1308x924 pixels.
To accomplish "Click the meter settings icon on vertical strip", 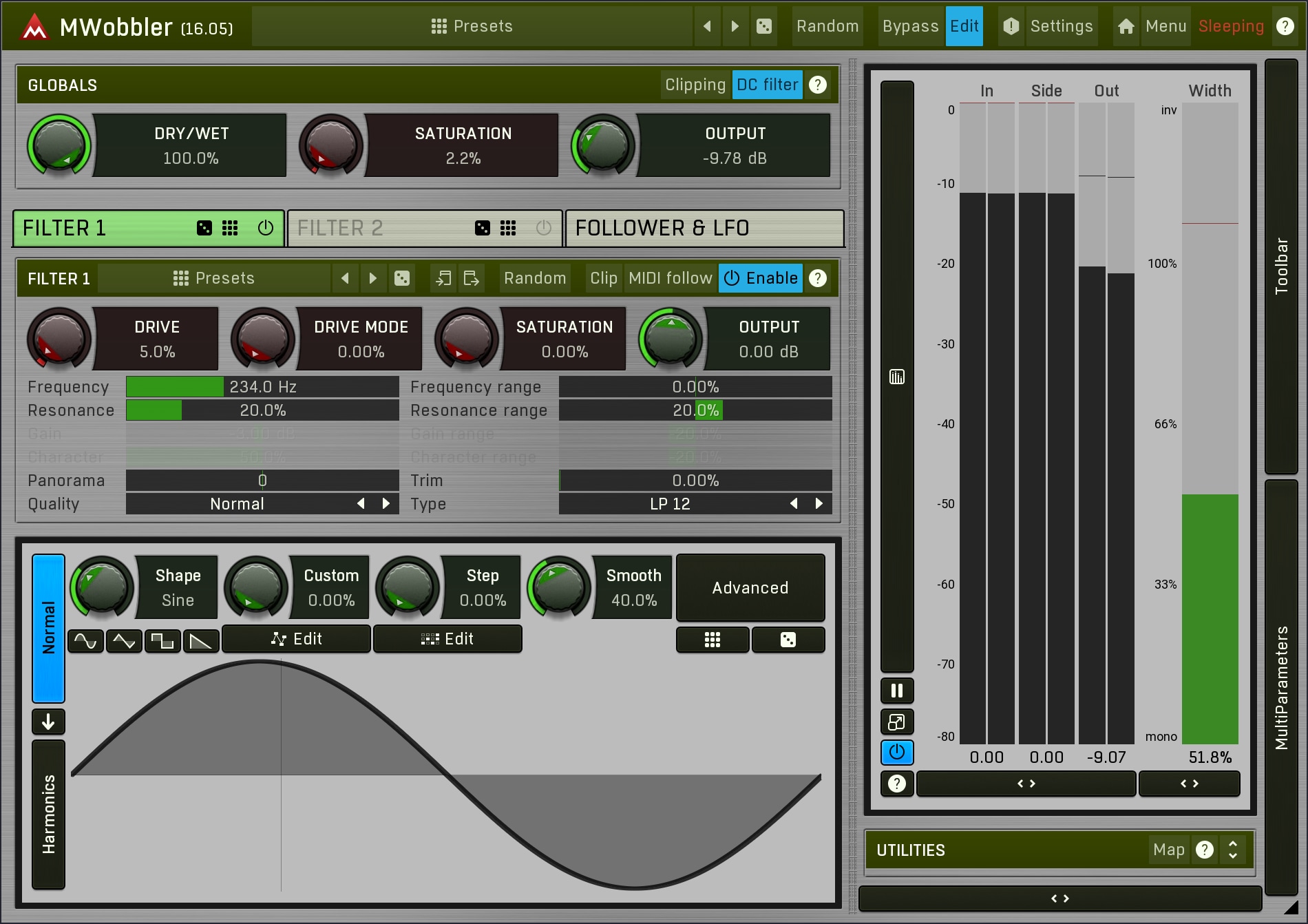I will click(897, 377).
